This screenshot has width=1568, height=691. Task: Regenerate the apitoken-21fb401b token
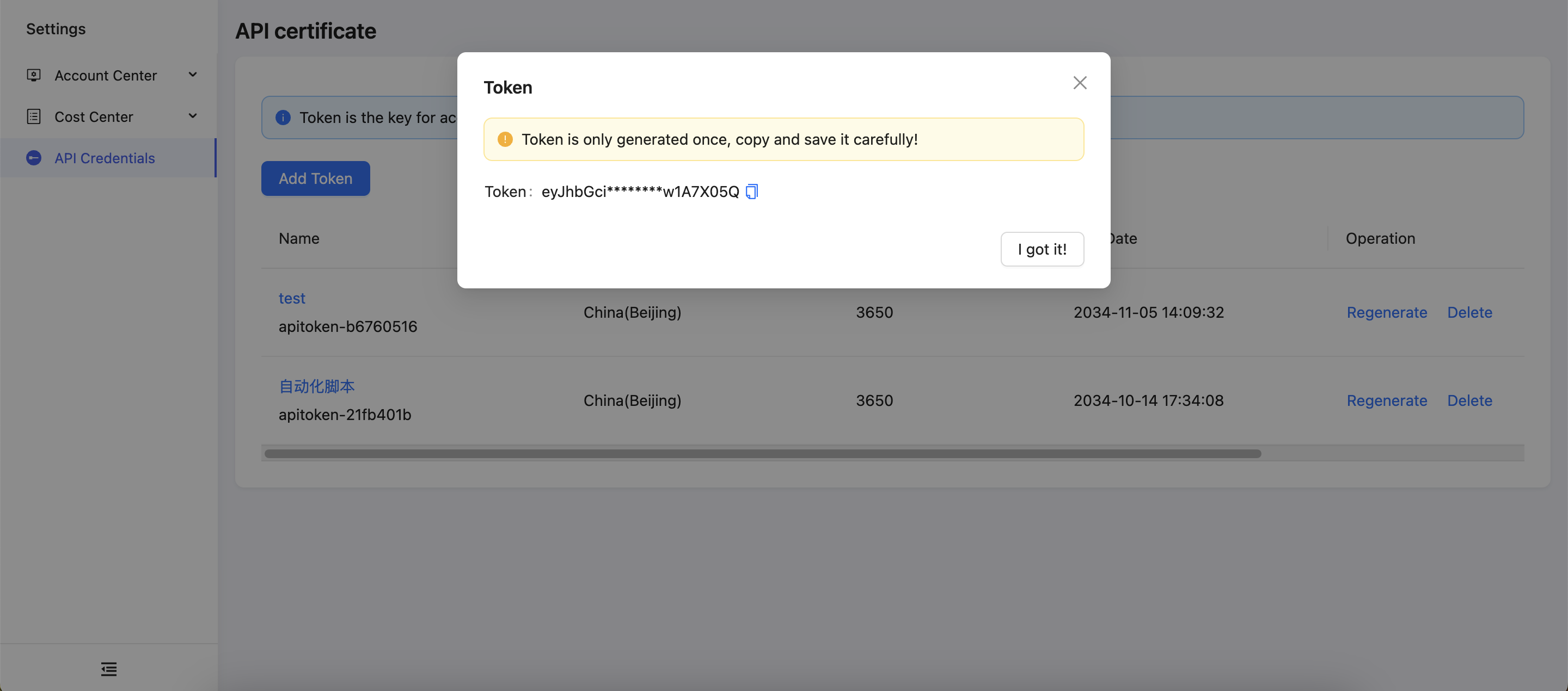[x=1387, y=401]
